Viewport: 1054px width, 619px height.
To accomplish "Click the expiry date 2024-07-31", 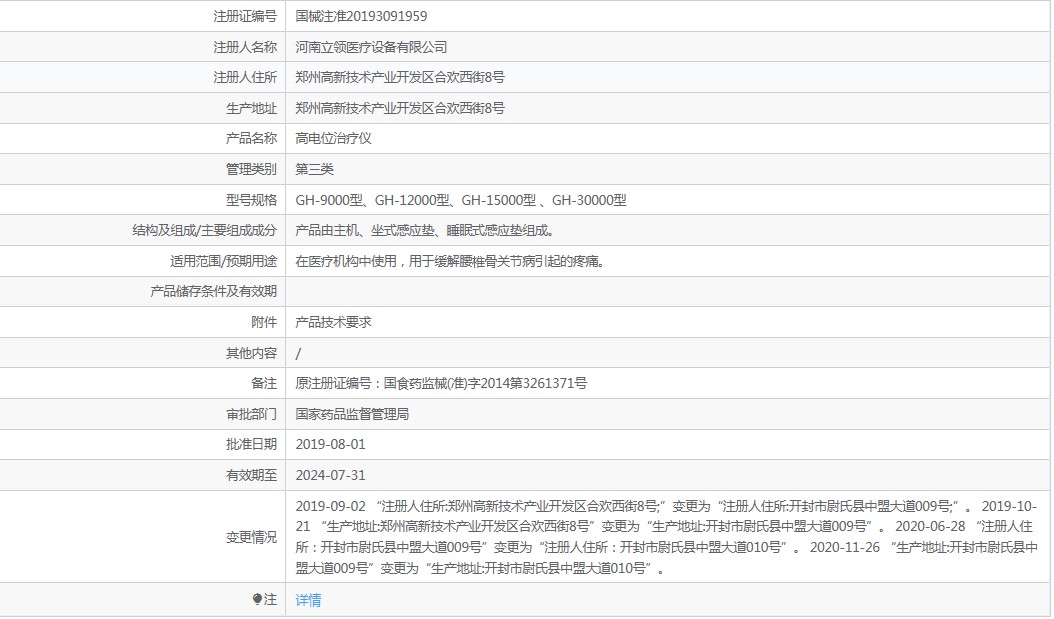I will click(x=331, y=475).
